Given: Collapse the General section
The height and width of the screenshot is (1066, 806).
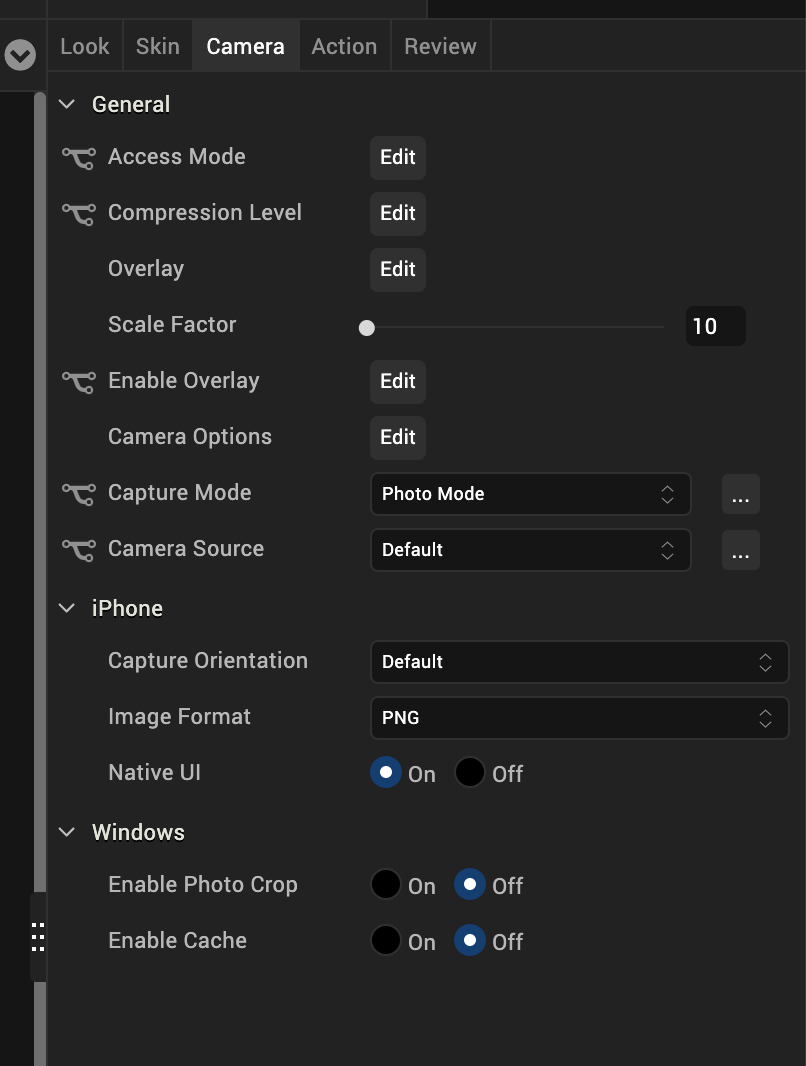Looking at the screenshot, I should click(x=68, y=105).
